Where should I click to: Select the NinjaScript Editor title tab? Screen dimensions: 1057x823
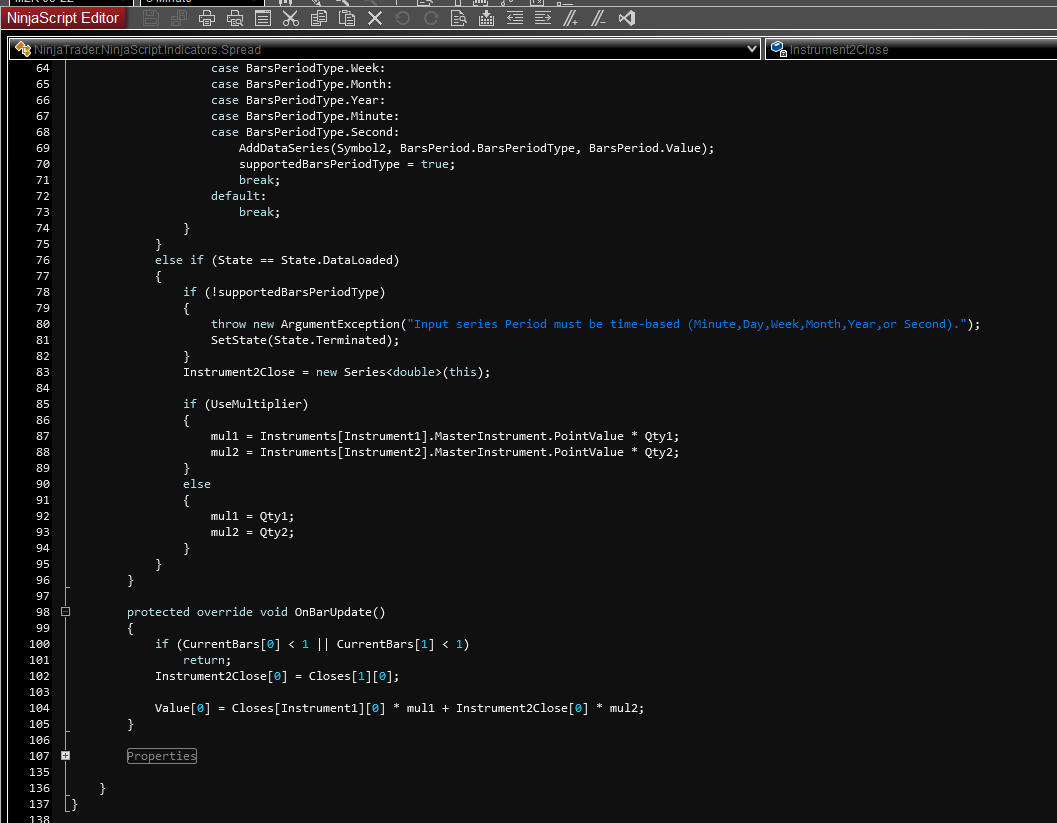(x=65, y=18)
